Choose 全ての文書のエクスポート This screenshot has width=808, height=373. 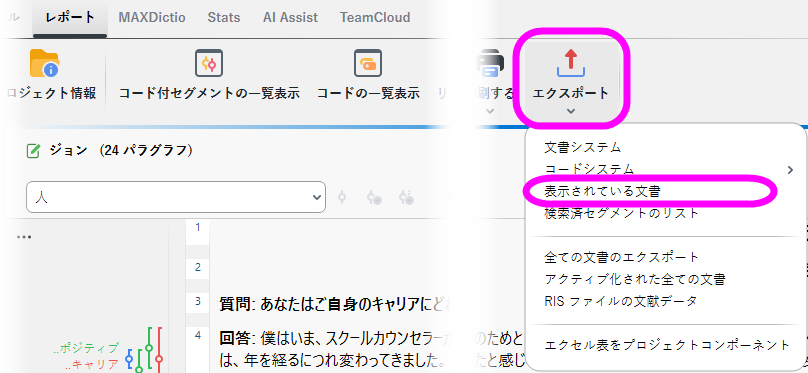(621, 257)
